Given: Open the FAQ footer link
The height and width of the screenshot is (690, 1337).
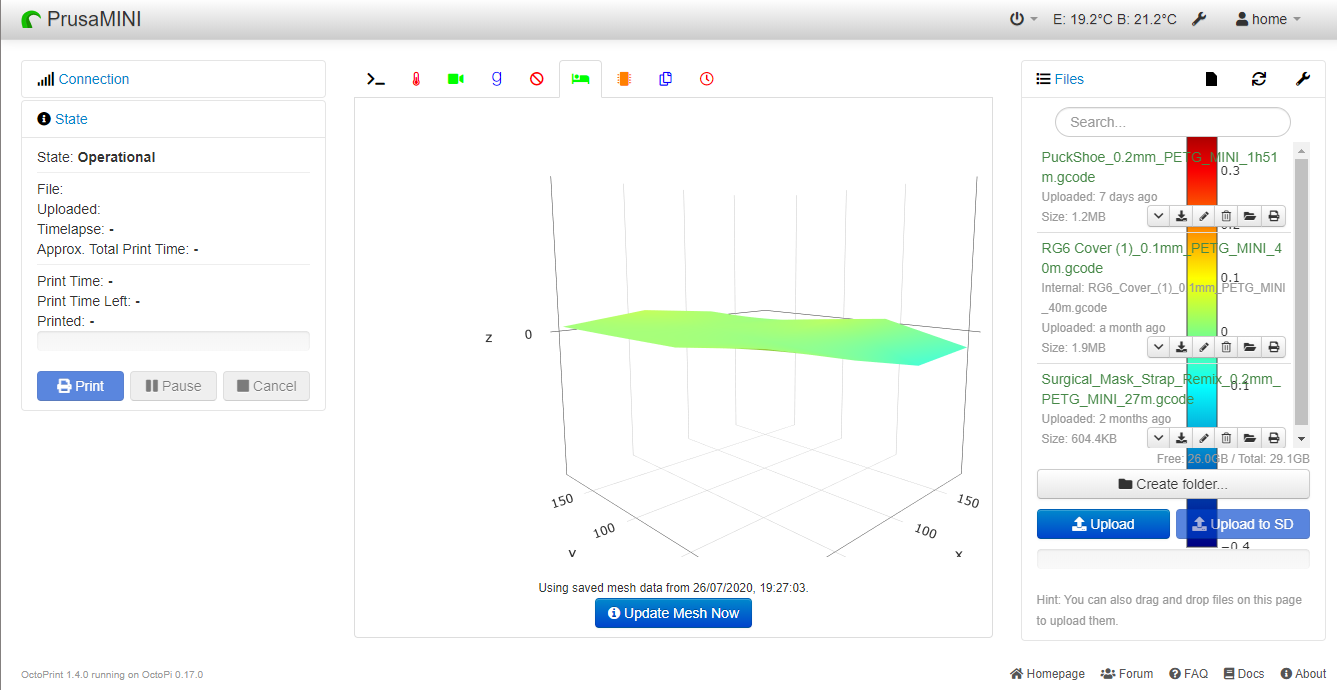Looking at the screenshot, I should 1189,674.
